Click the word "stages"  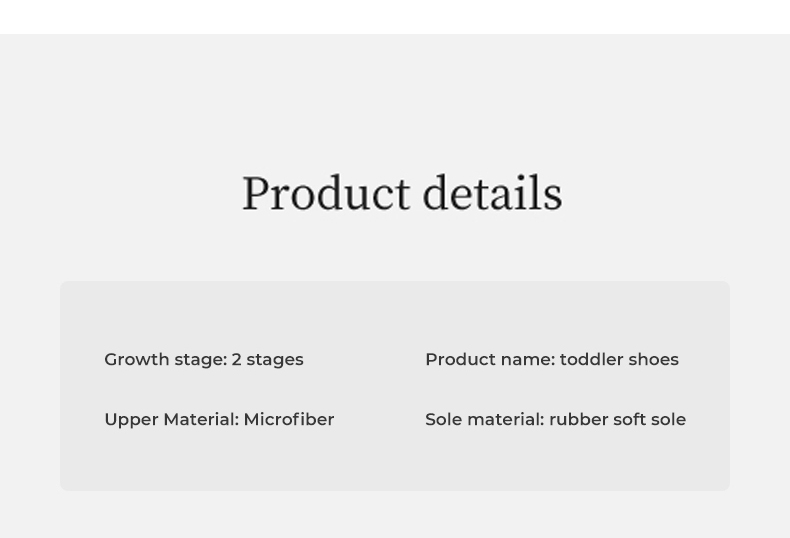tap(275, 360)
